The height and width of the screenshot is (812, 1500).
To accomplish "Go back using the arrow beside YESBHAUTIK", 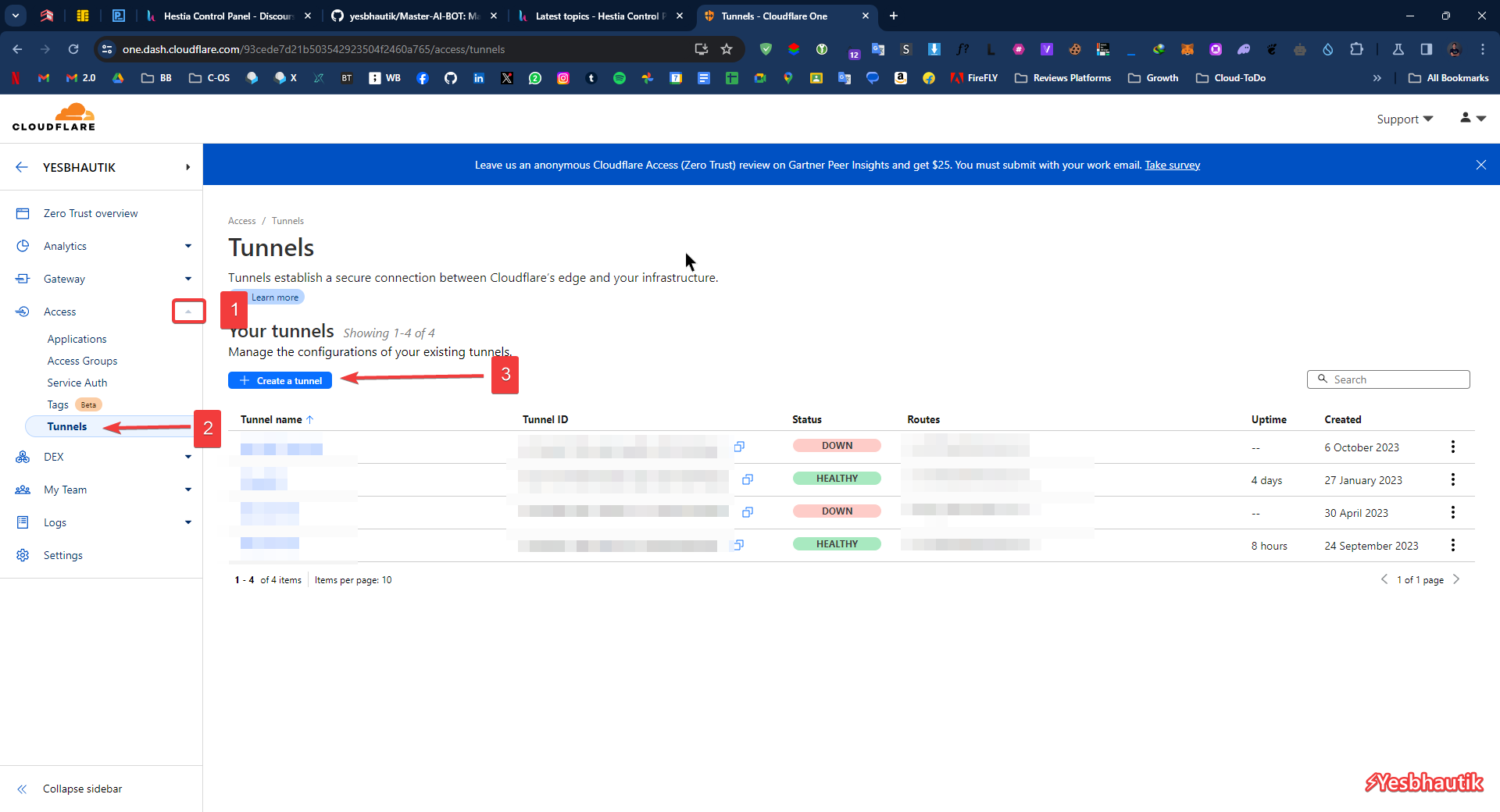I will [22, 167].
